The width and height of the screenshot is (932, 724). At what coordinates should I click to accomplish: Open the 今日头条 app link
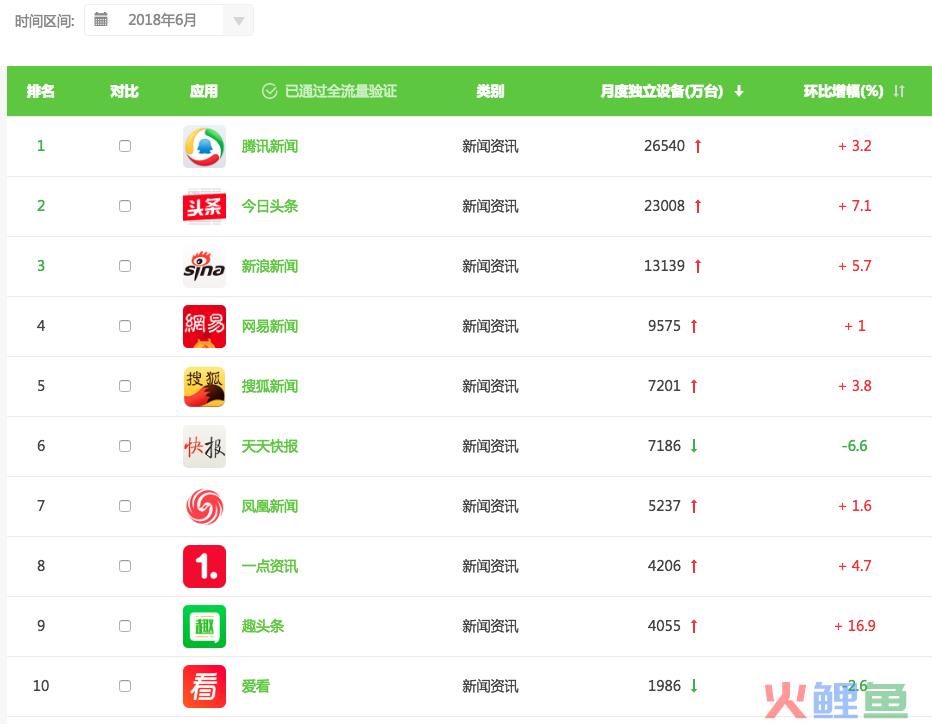270,206
